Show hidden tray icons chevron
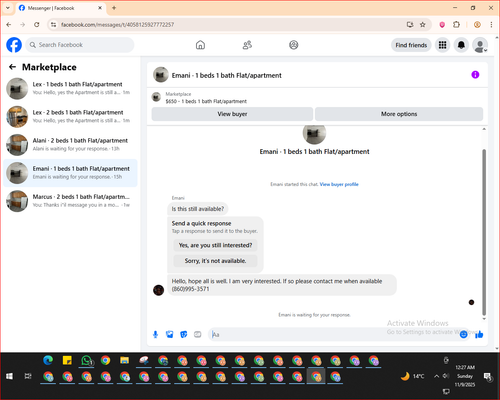The image size is (500, 400). point(436,376)
